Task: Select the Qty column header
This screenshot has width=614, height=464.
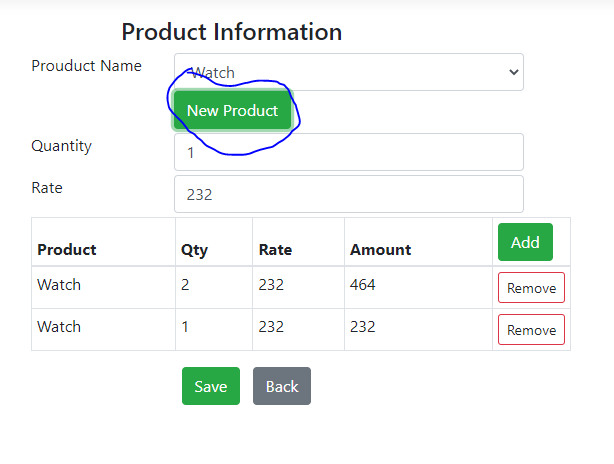Action: [x=194, y=251]
